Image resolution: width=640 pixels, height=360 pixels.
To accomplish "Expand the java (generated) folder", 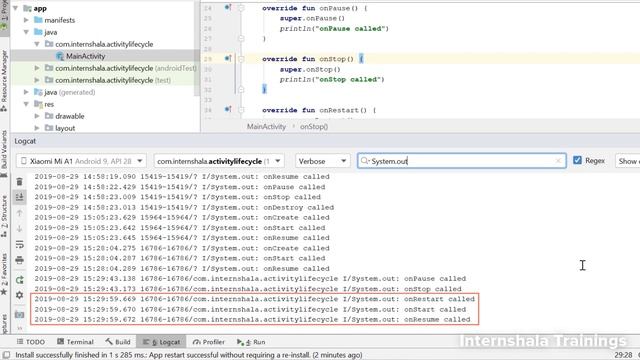I will pos(26,92).
